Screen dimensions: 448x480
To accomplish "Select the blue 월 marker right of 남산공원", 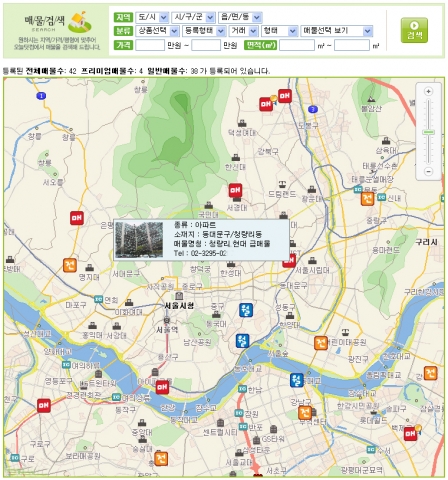I will (x=242, y=341).
